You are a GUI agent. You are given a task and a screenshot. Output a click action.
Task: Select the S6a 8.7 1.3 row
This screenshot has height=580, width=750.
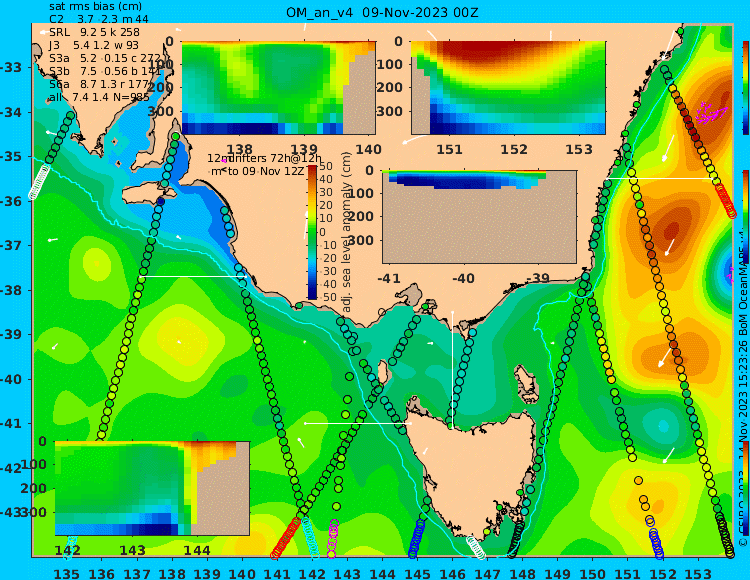tap(99, 84)
